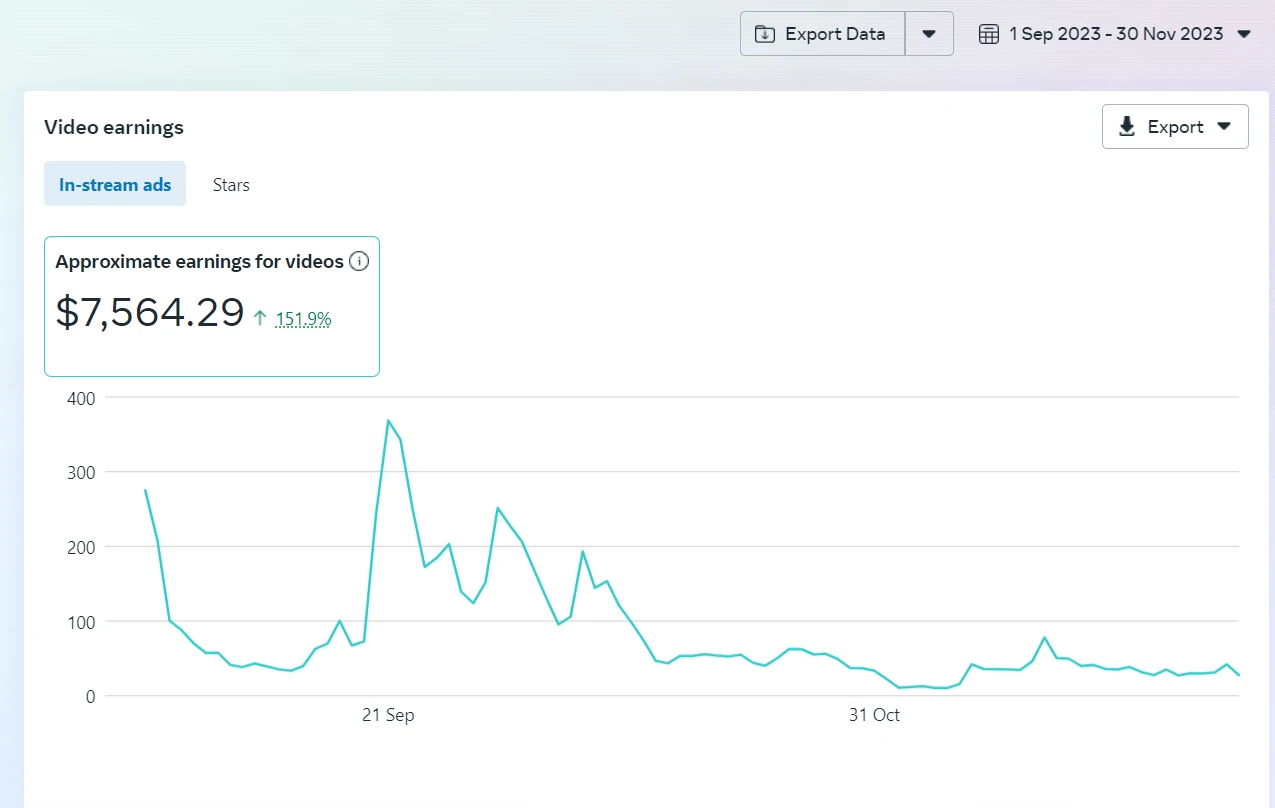This screenshot has width=1275, height=808.
Task: Click the download icon in Export button
Action: click(x=1127, y=127)
